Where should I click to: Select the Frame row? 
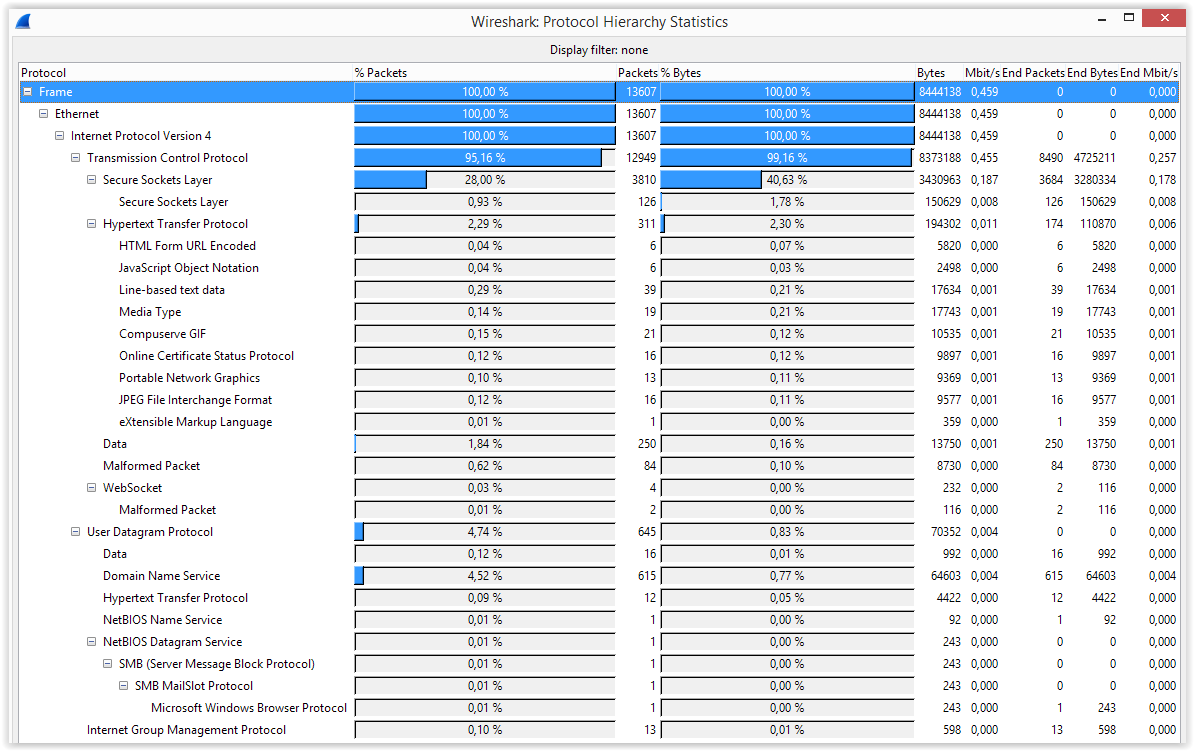[599, 91]
